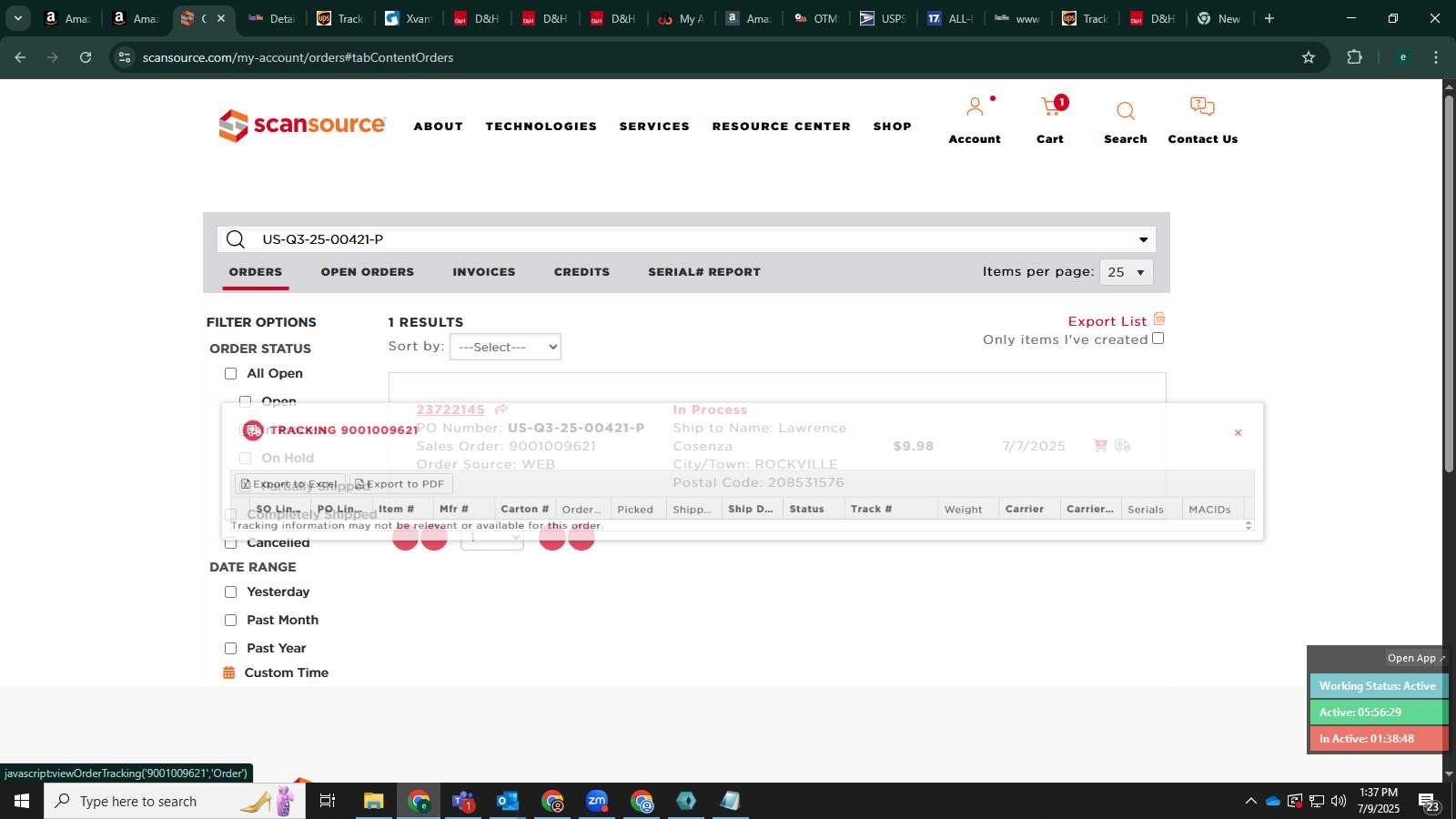Close the Tracking popup with the X

(1238, 433)
